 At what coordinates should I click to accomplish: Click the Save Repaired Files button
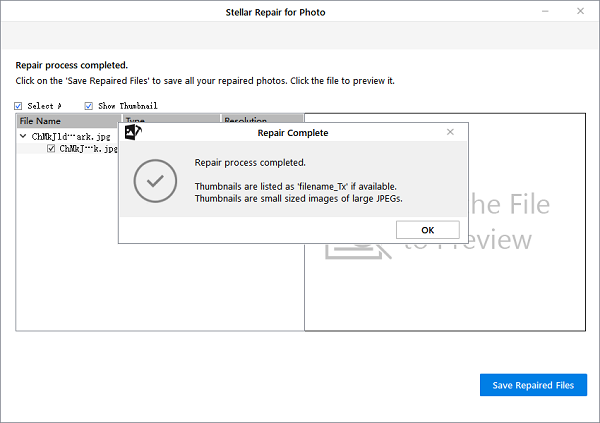click(533, 385)
